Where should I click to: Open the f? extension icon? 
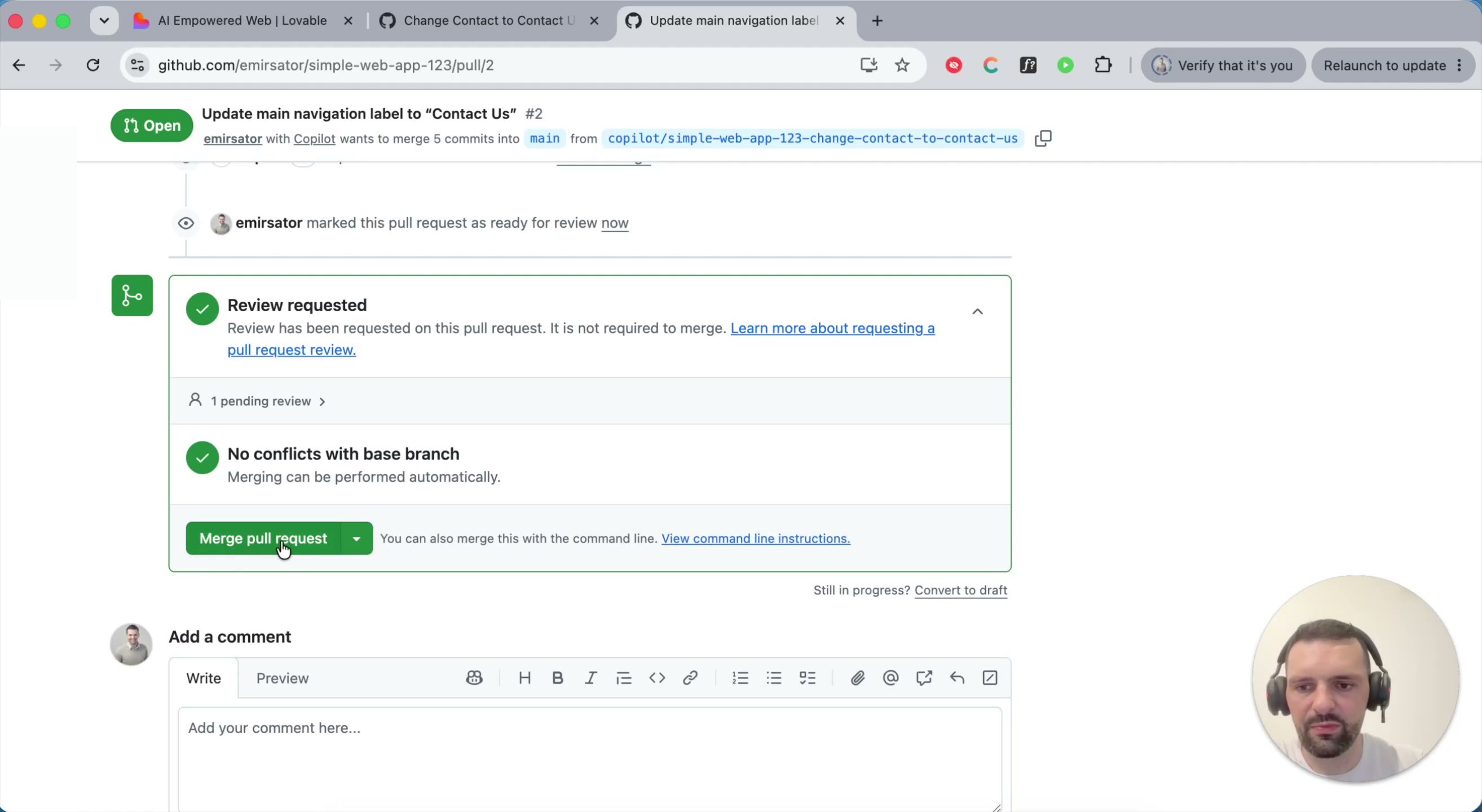point(1028,65)
